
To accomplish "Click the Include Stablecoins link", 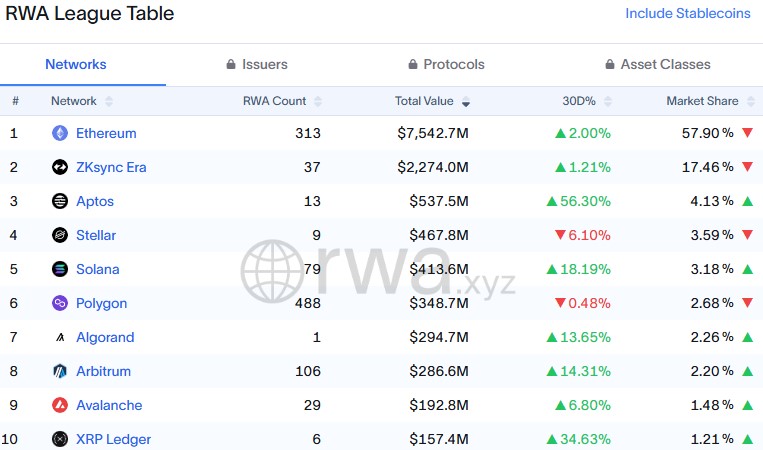I will point(688,14).
